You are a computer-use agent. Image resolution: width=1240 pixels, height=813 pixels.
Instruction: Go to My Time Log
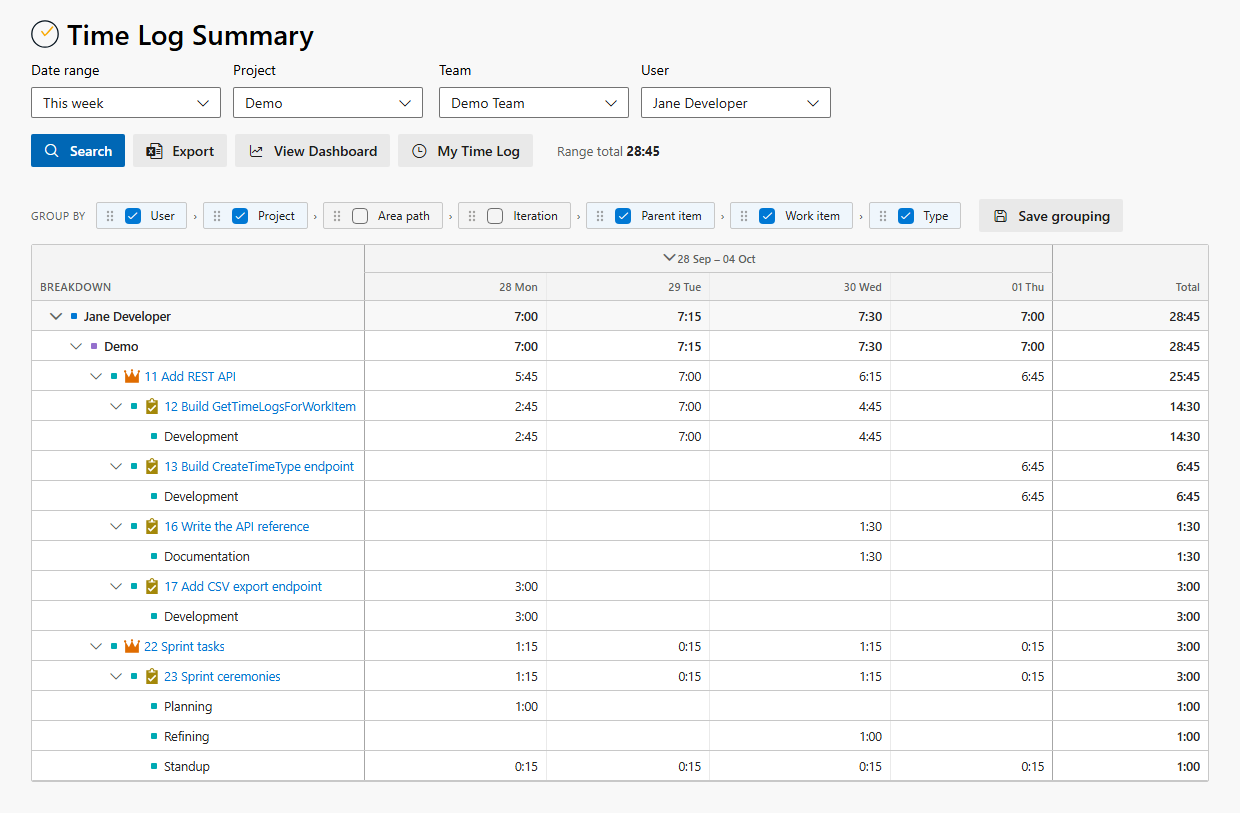tap(466, 151)
